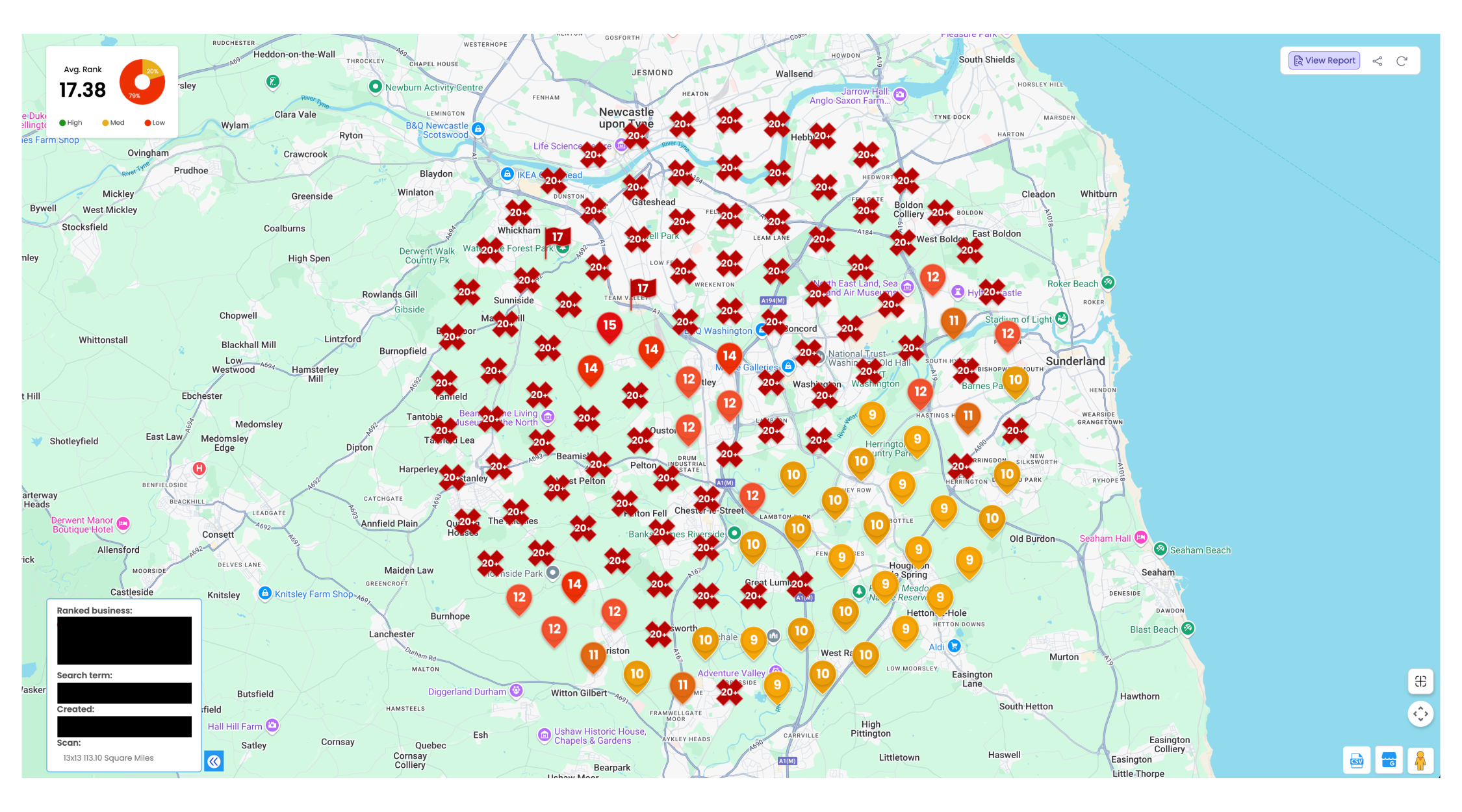Image resolution: width=1462 pixels, height=812 pixels.
Task: Click the Stadium of Light label
Action: click(1018, 319)
